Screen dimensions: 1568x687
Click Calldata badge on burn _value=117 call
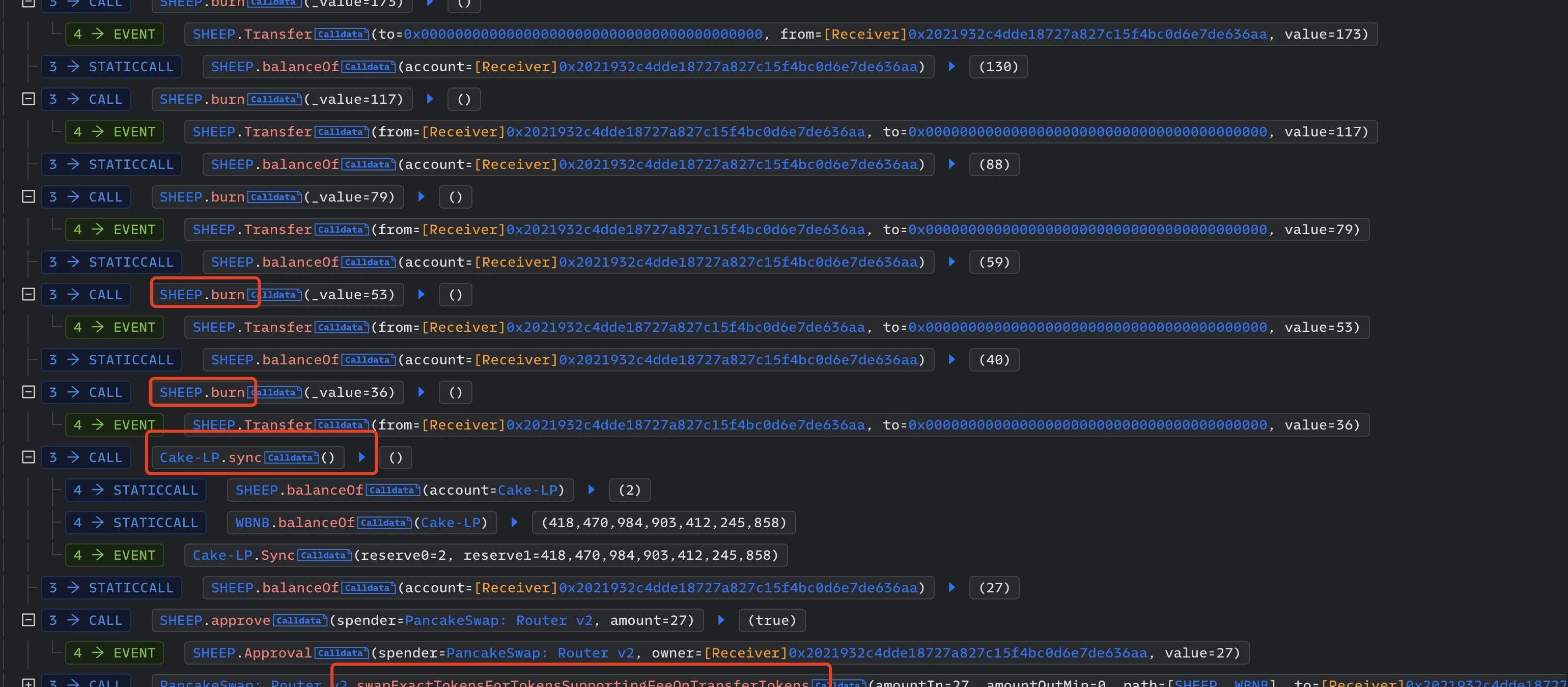tap(274, 99)
